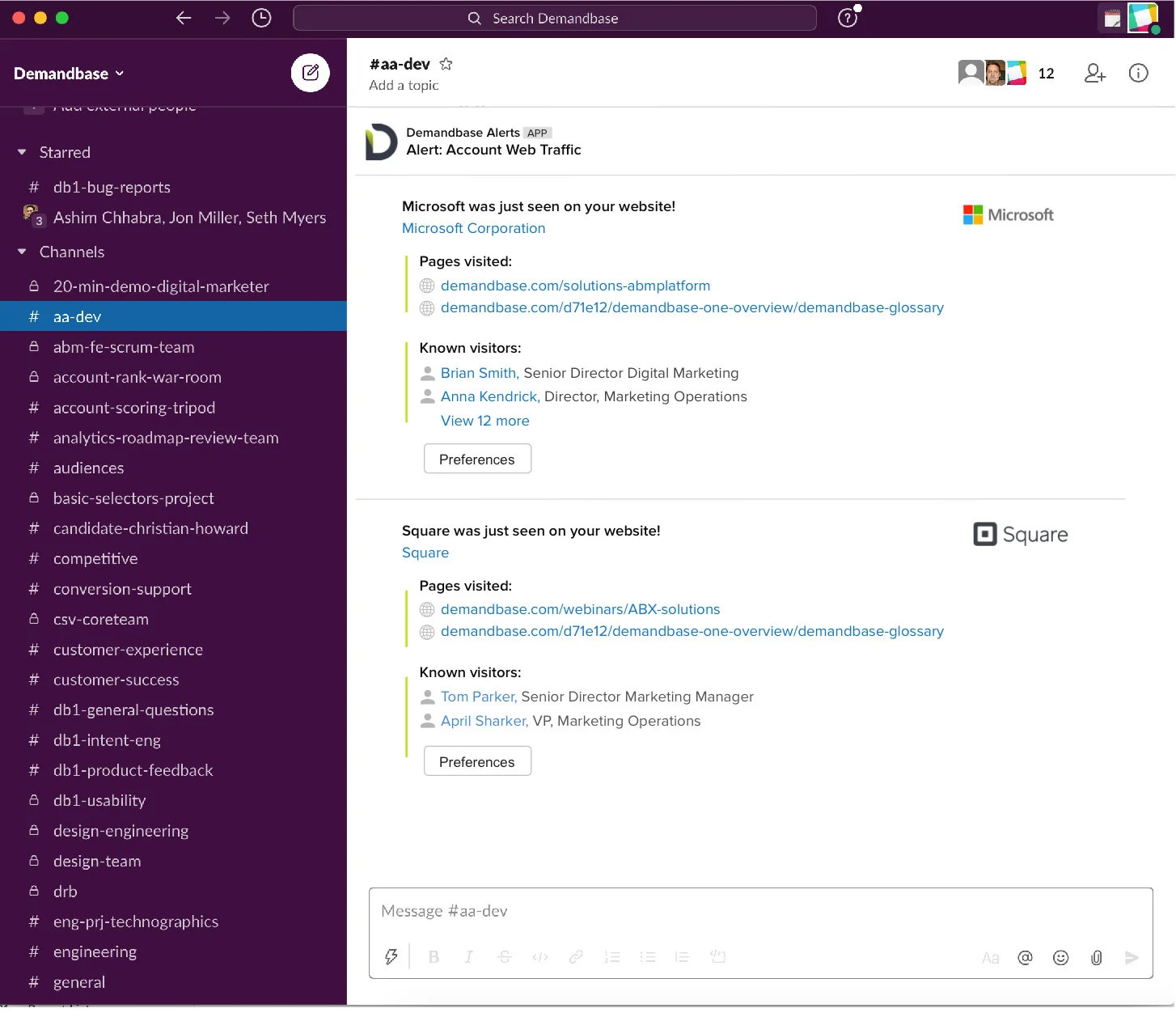Open the history clock icon
The height and width of the screenshot is (1021, 1176).
pos(261,18)
